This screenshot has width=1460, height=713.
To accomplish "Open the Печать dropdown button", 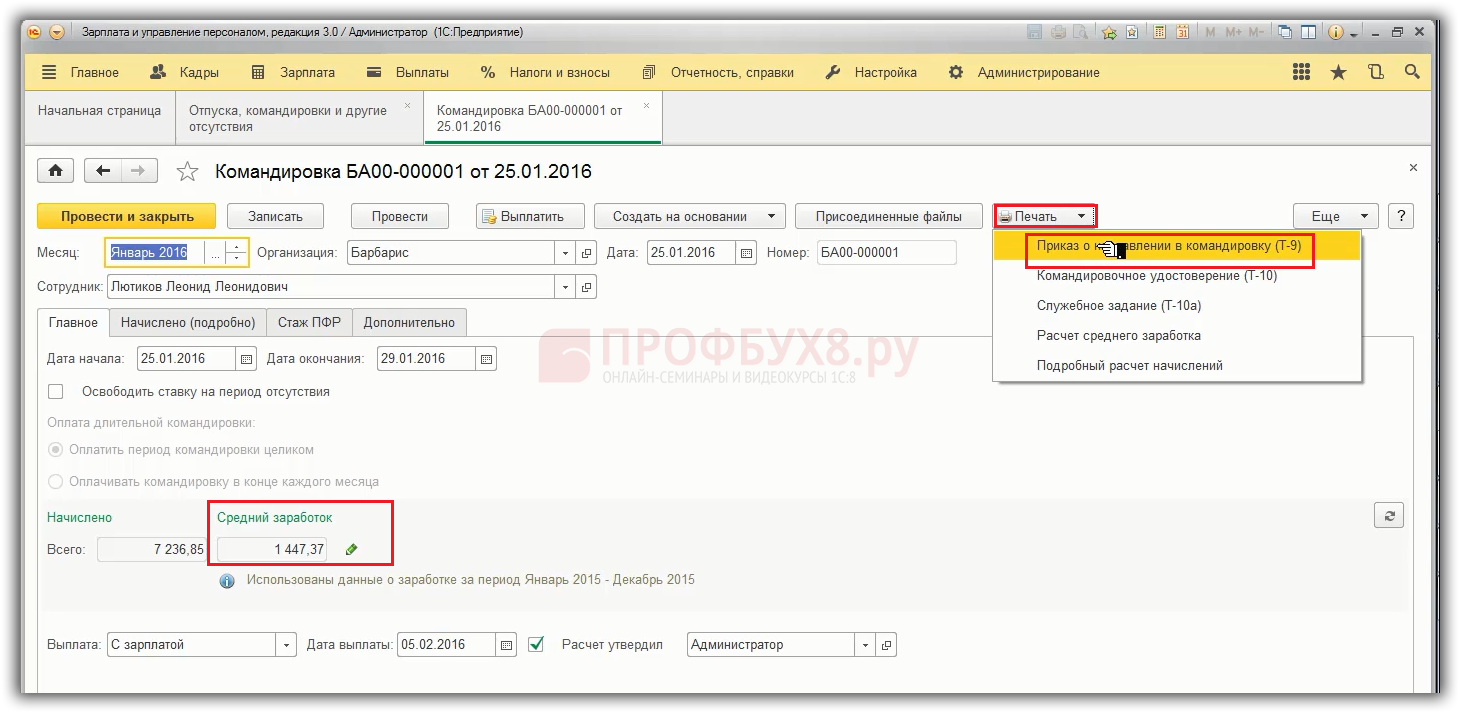I will (1045, 216).
